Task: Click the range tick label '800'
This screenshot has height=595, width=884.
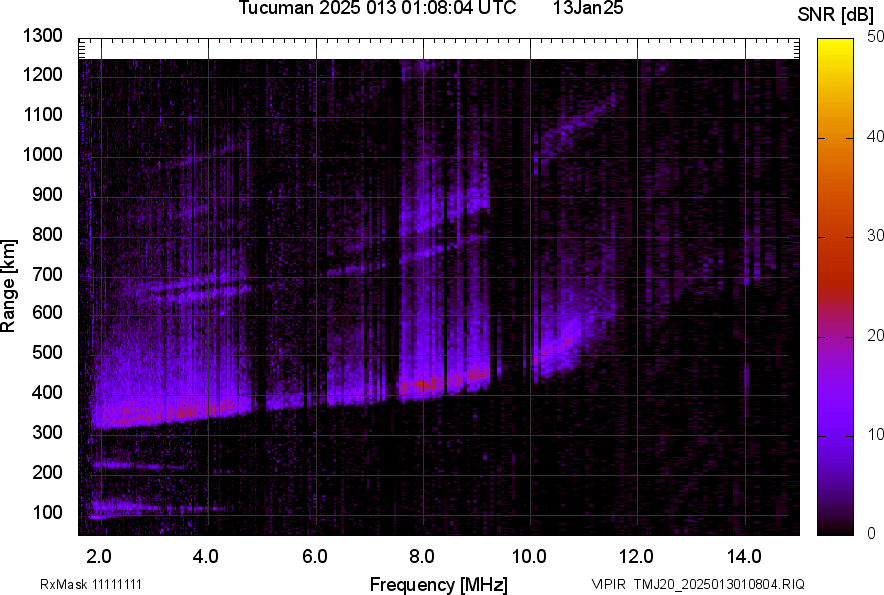Action: click(47, 234)
